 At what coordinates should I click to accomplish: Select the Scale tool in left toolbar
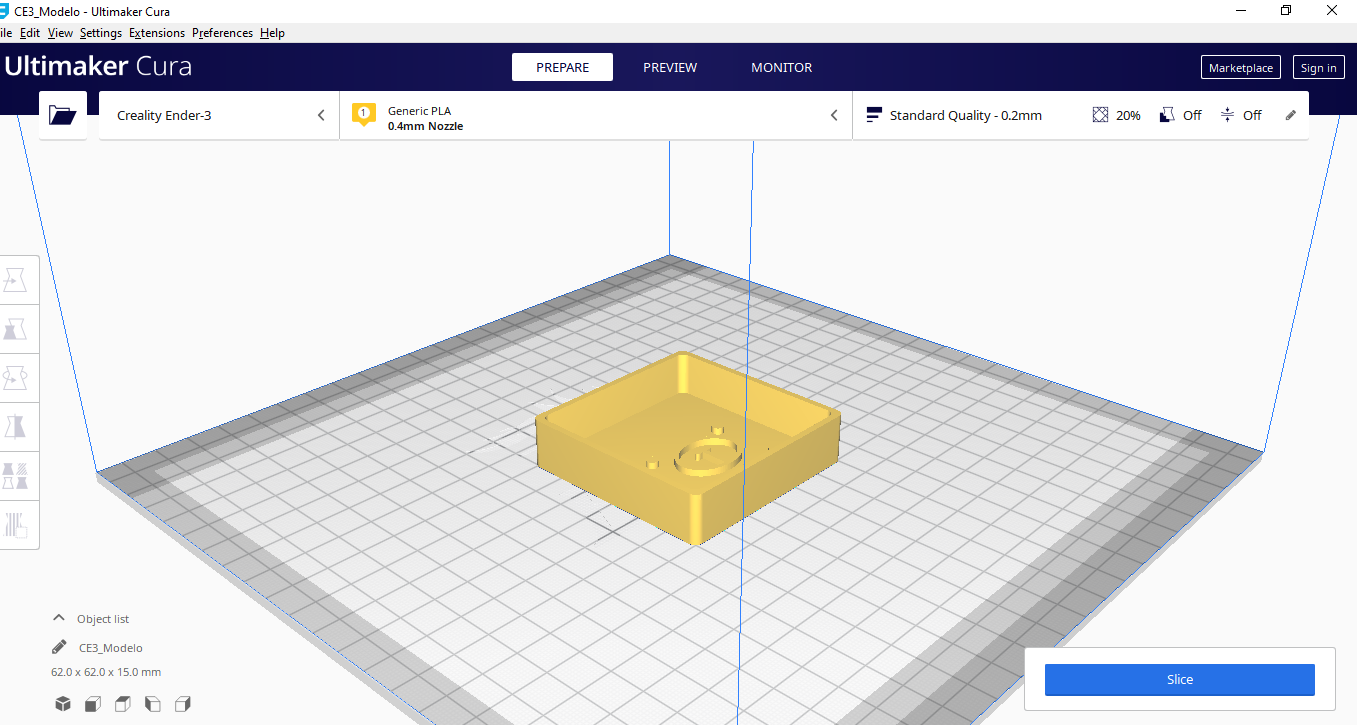(16, 330)
